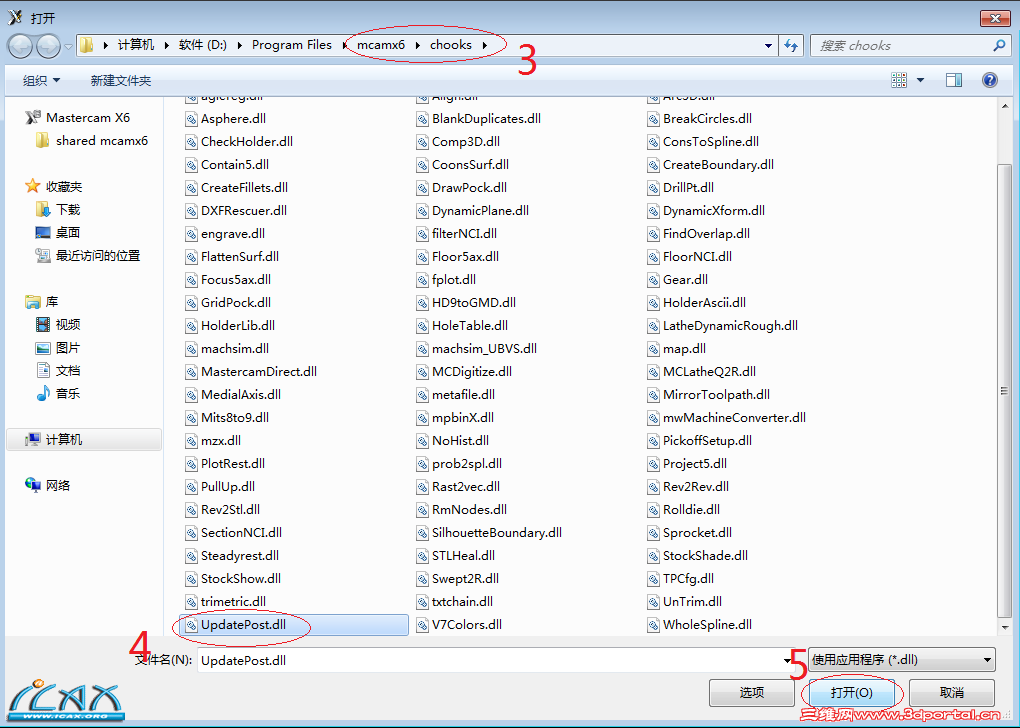Select 网络 network in sidebar

(47, 485)
